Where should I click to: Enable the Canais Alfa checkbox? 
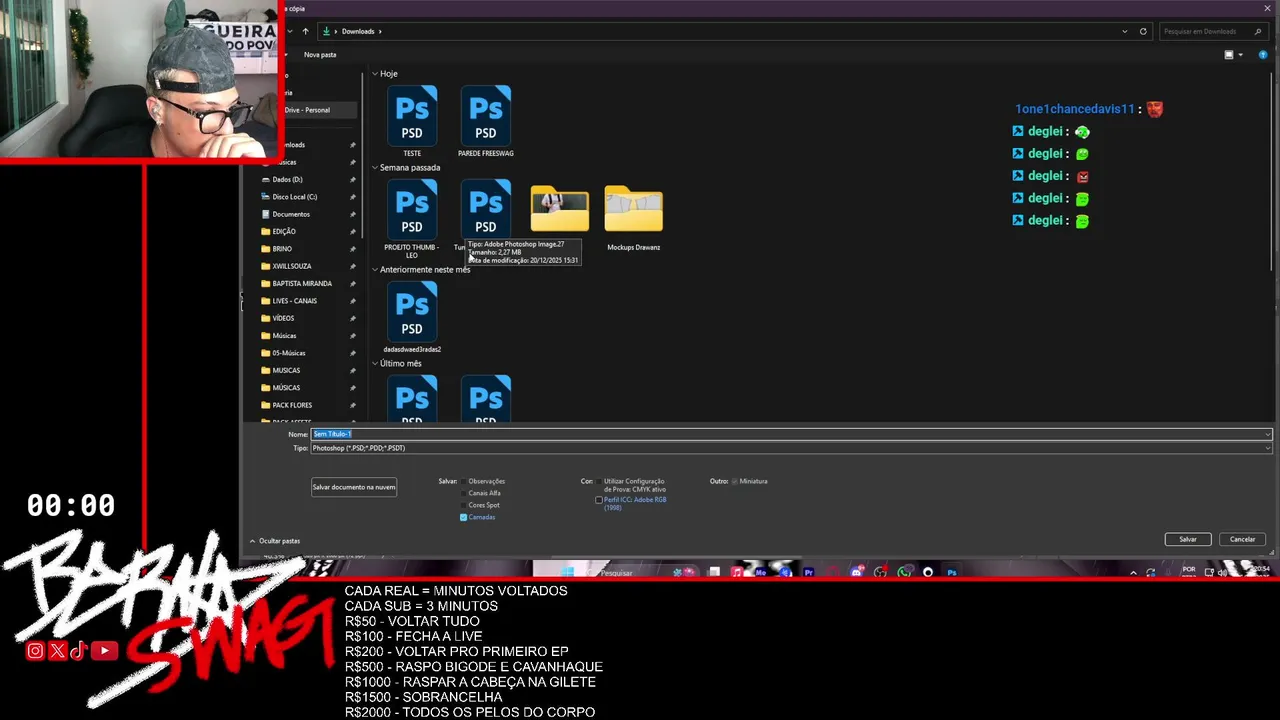pos(463,494)
